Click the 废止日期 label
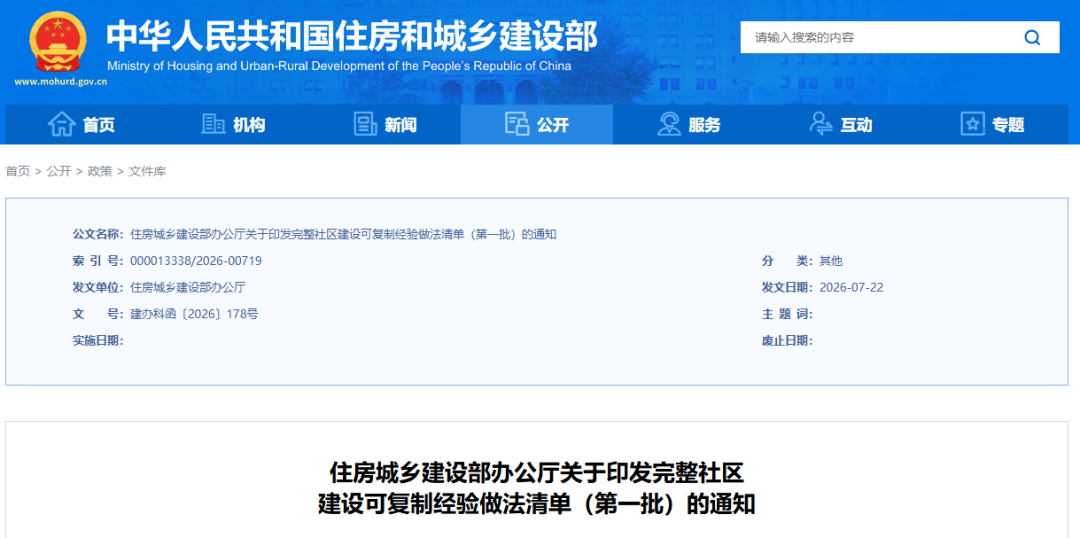Image resolution: width=1080 pixels, height=538 pixels. pyautogui.click(x=787, y=340)
